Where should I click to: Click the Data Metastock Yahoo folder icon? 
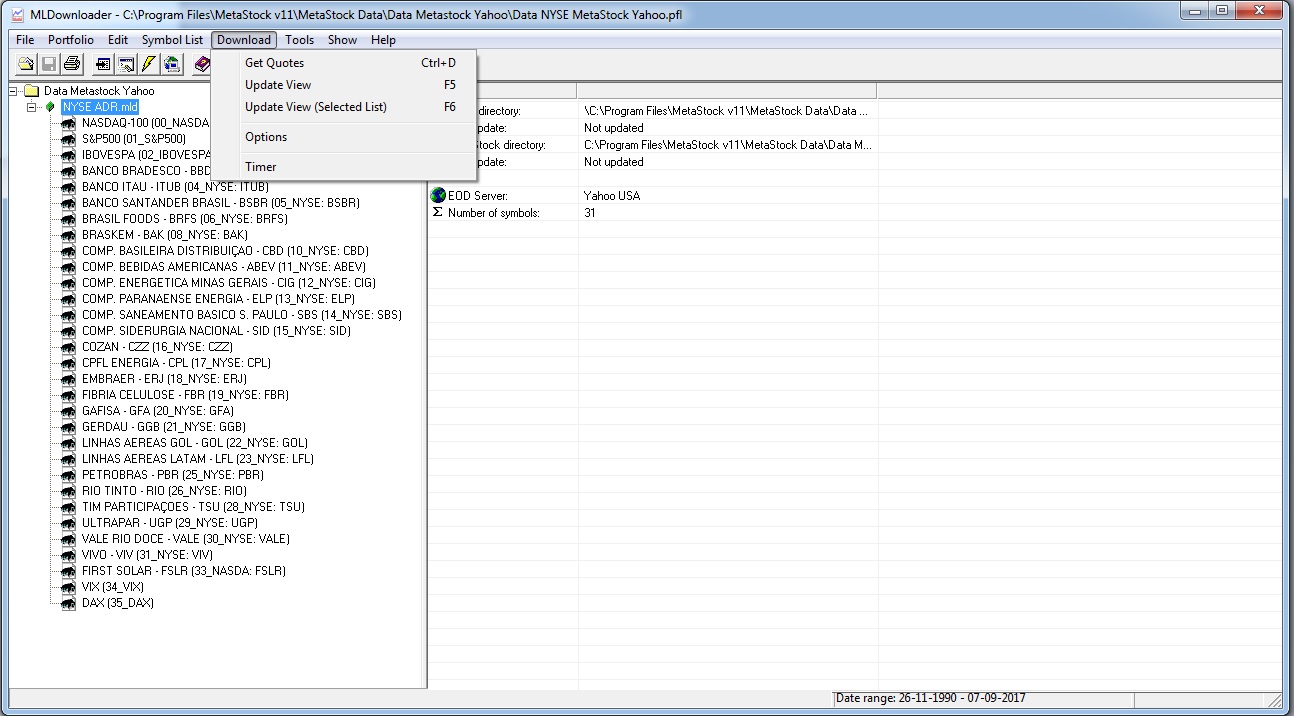point(32,91)
